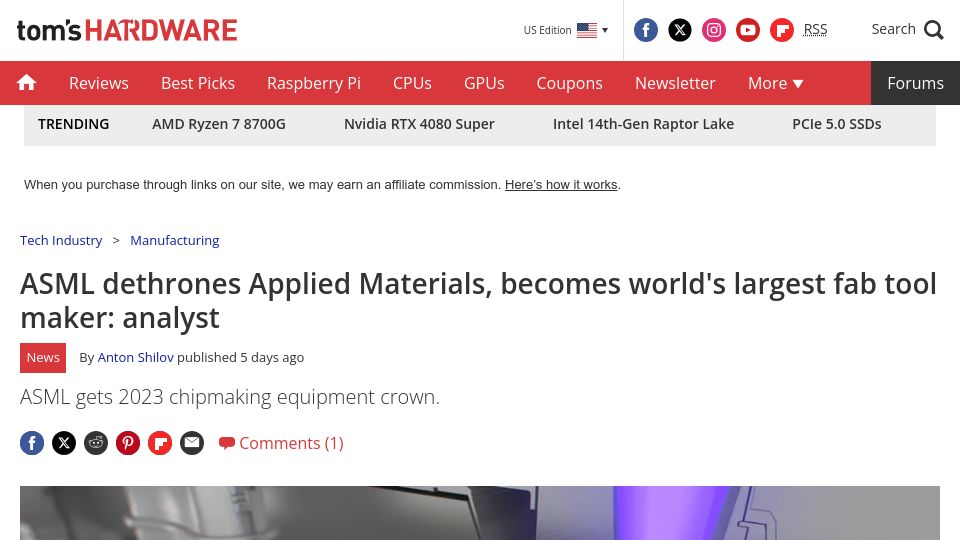Open the YouTube icon in header
Viewport: 960px width, 540px height.
click(x=748, y=30)
